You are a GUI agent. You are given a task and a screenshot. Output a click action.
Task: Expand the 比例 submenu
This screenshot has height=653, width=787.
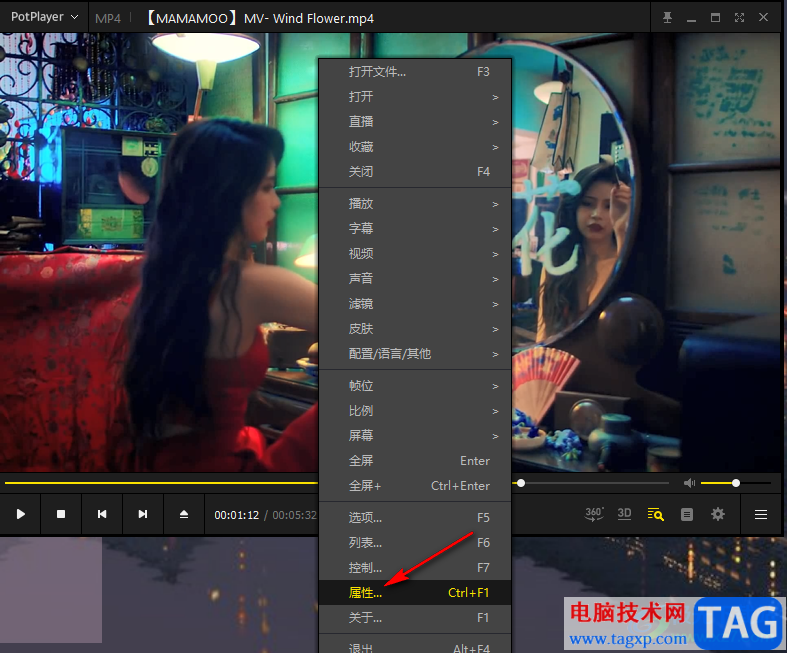click(x=415, y=411)
